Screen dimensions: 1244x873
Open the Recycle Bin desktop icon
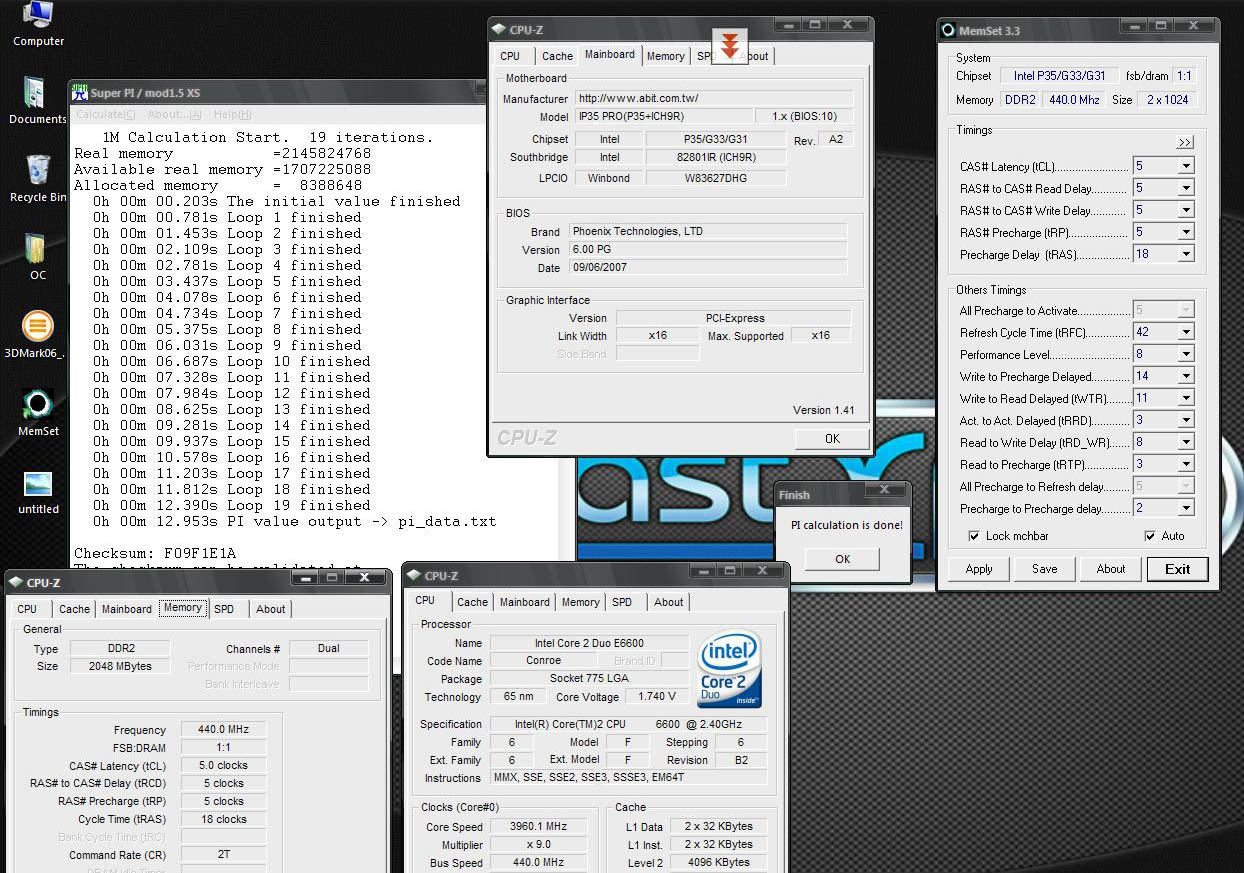(x=38, y=178)
